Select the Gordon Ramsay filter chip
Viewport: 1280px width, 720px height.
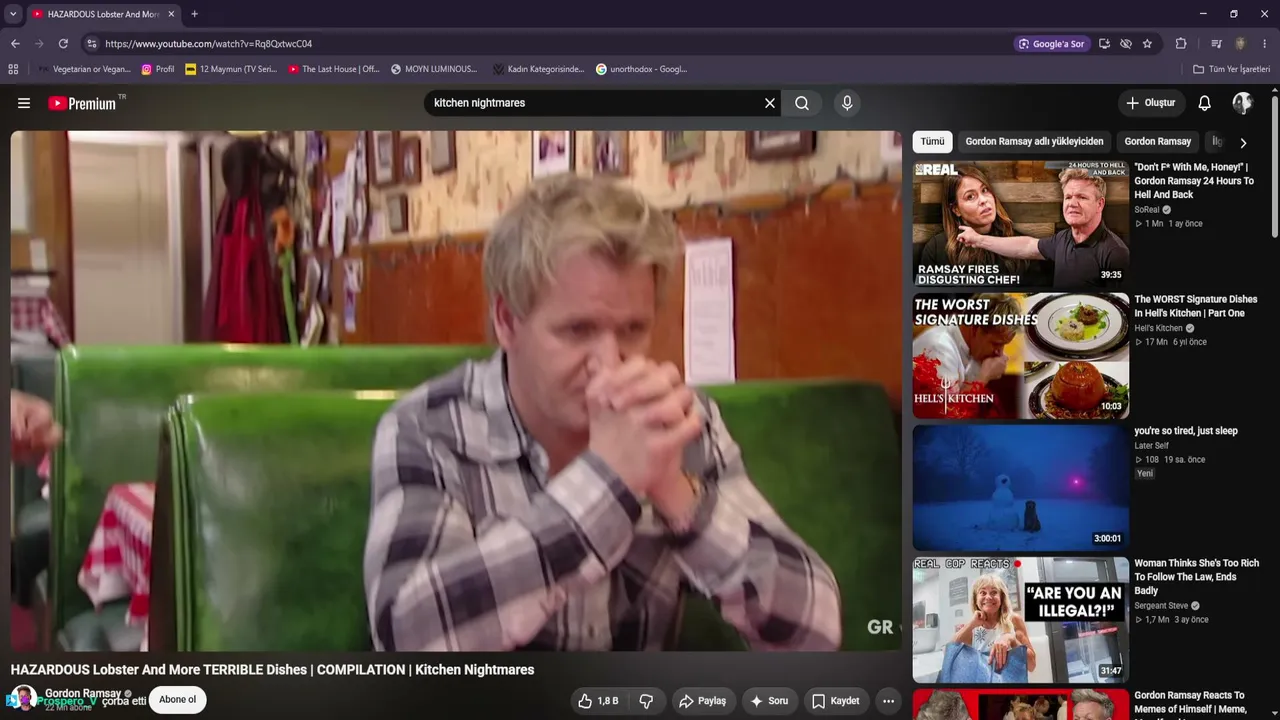click(1158, 142)
